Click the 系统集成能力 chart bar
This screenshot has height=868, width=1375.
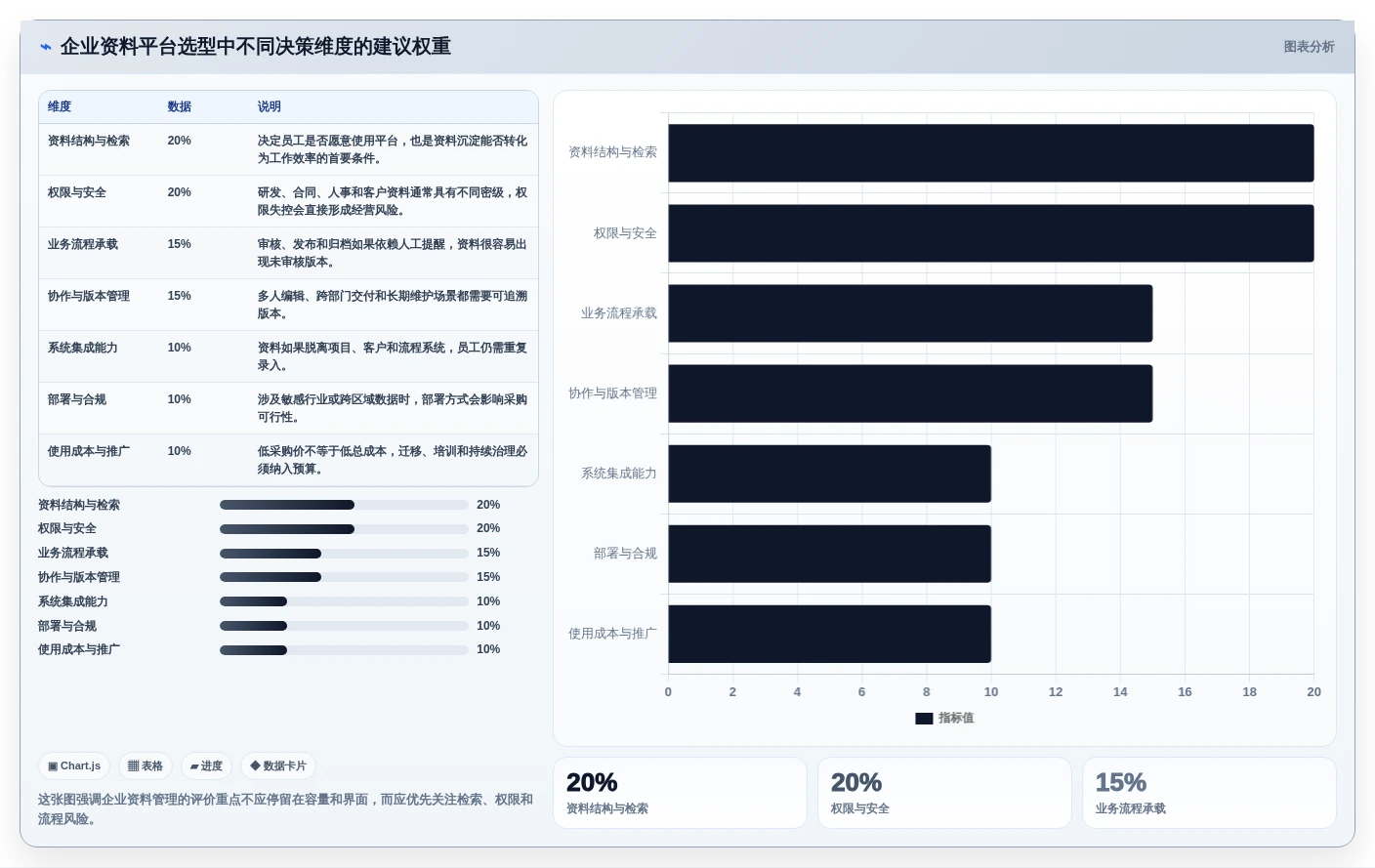point(830,474)
